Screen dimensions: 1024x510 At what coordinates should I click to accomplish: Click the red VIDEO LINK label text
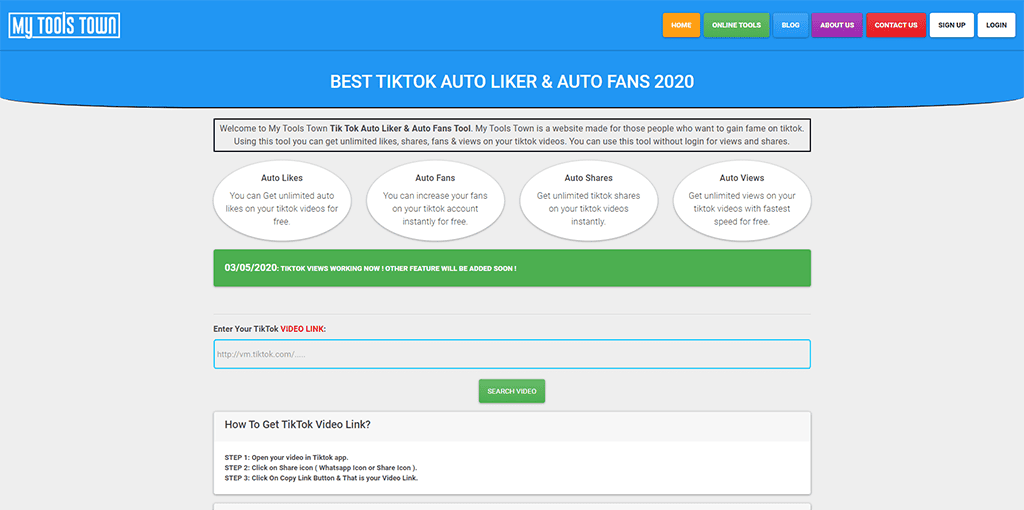click(x=302, y=329)
